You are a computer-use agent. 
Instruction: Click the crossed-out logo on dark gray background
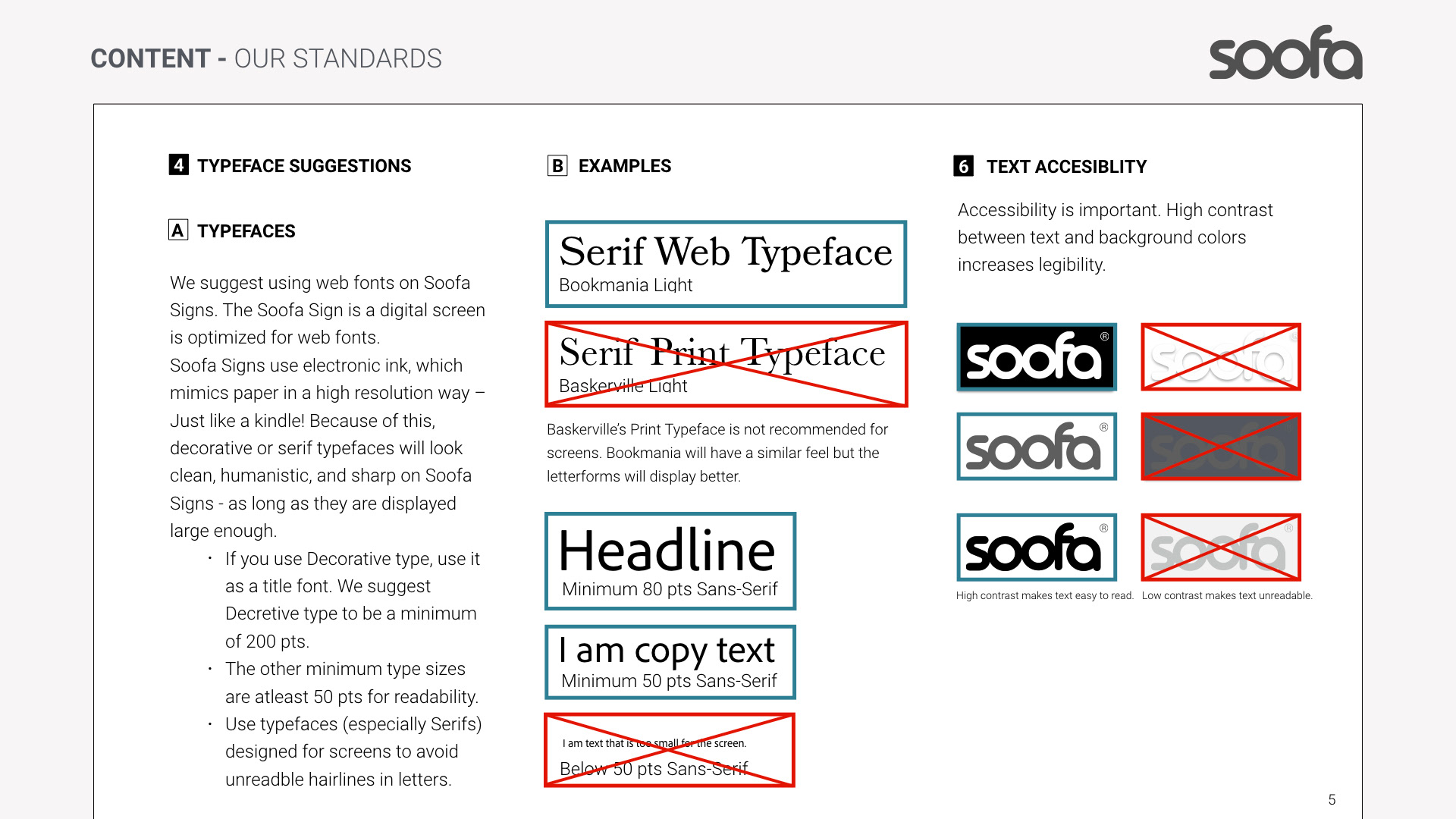point(1221,447)
